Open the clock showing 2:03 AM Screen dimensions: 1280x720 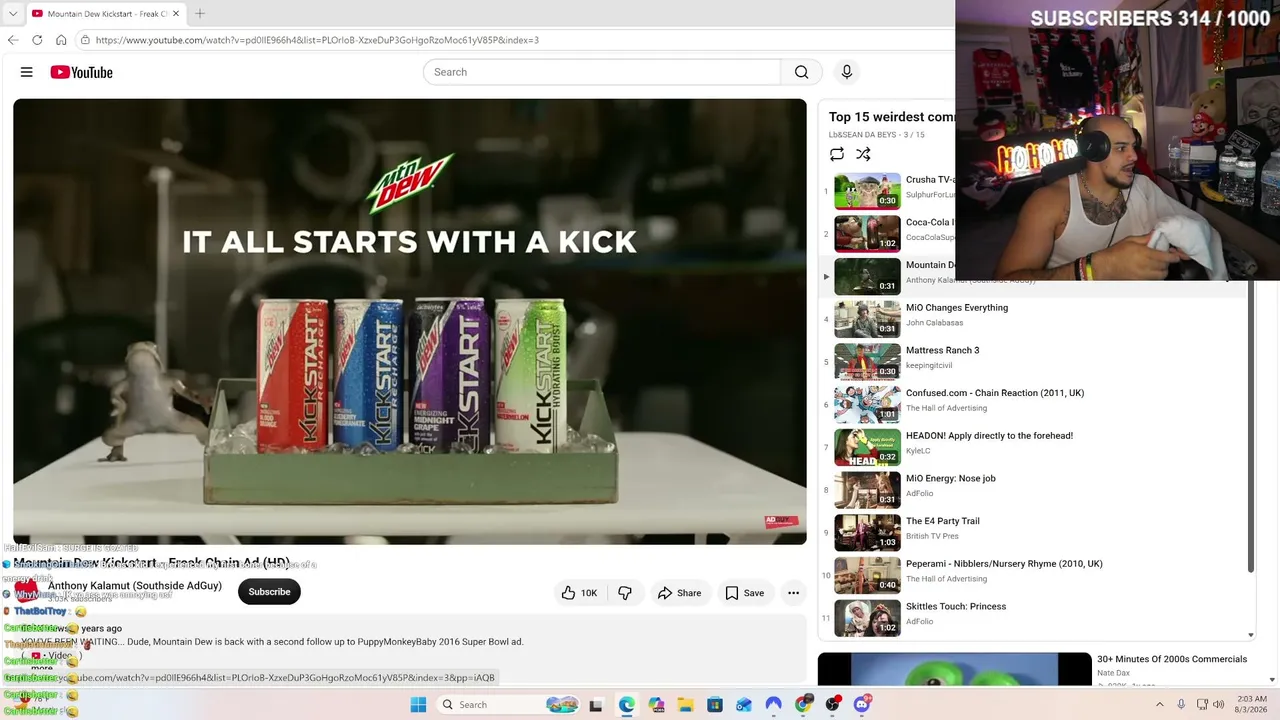click(x=1252, y=705)
